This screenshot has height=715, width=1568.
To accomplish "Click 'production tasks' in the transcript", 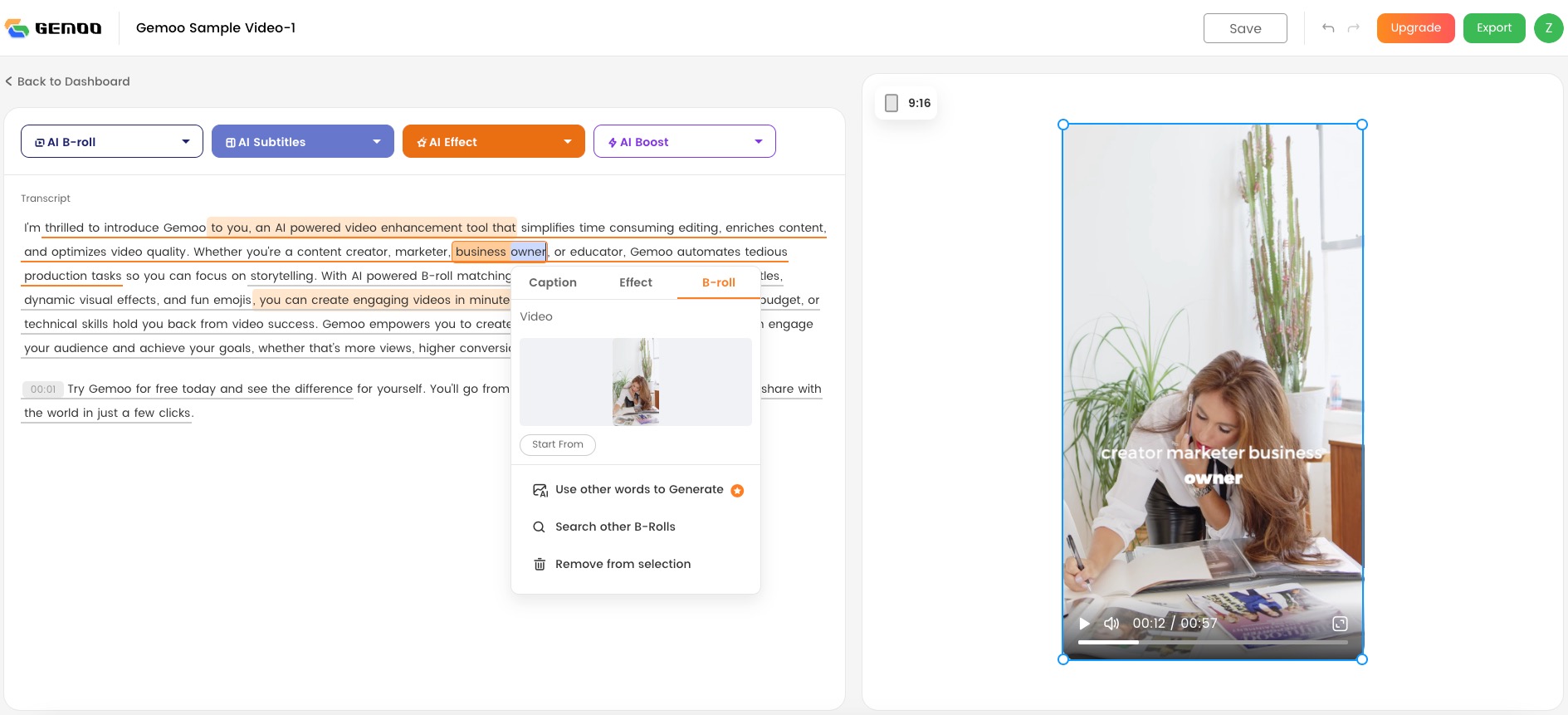I will [x=73, y=276].
